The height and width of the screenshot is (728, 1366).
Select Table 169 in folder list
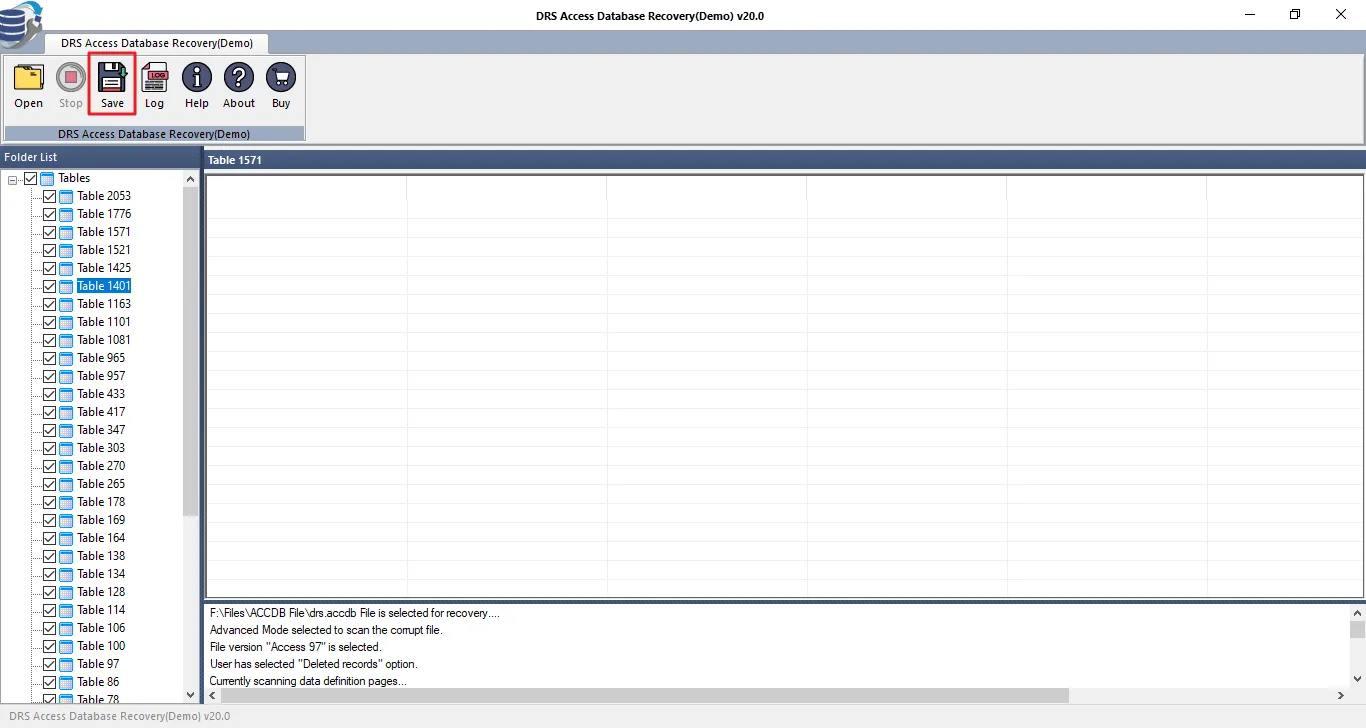coord(101,520)
